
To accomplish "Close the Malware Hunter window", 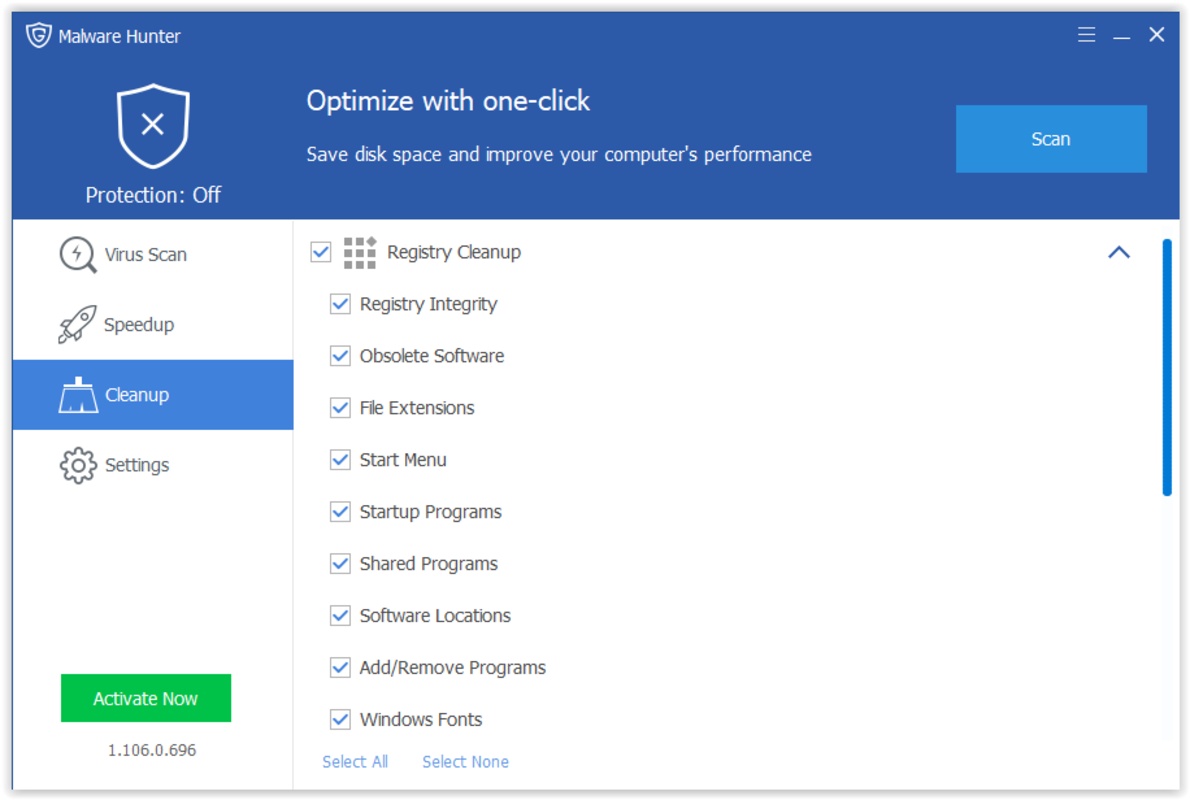I will coord(1157,35).
